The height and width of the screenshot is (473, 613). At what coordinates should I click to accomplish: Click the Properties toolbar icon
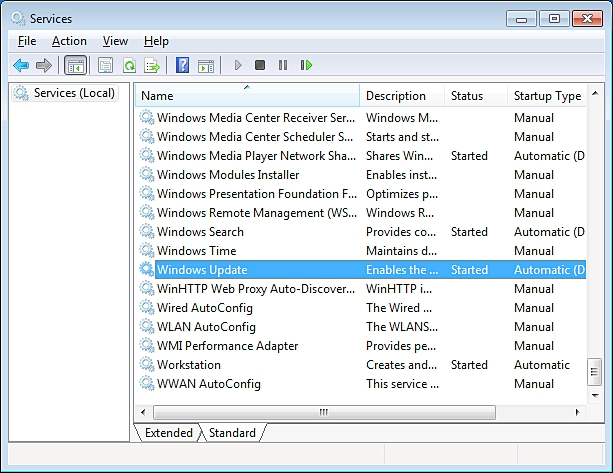[105, 66]
